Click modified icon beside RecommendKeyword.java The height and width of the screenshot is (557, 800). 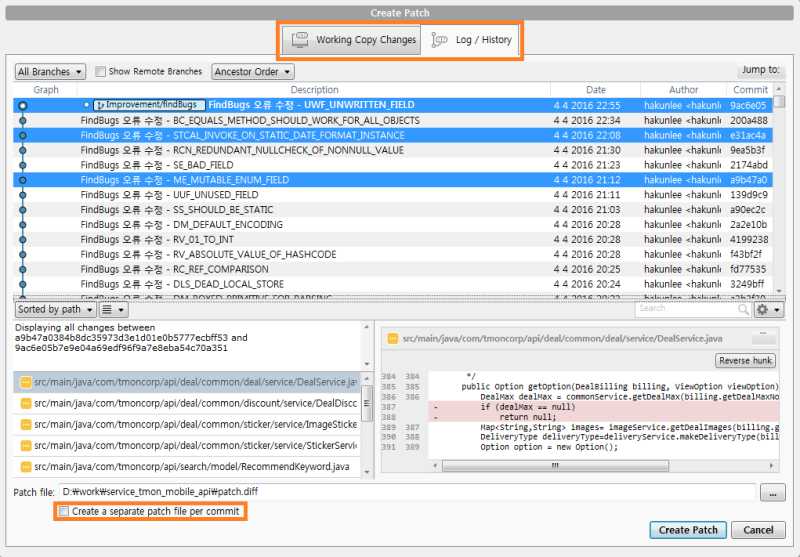click(26, 467)
